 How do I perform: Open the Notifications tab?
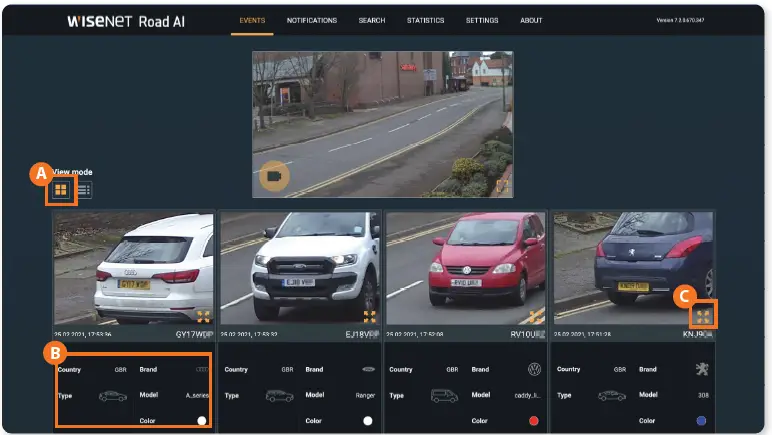[x=312, y=21]
